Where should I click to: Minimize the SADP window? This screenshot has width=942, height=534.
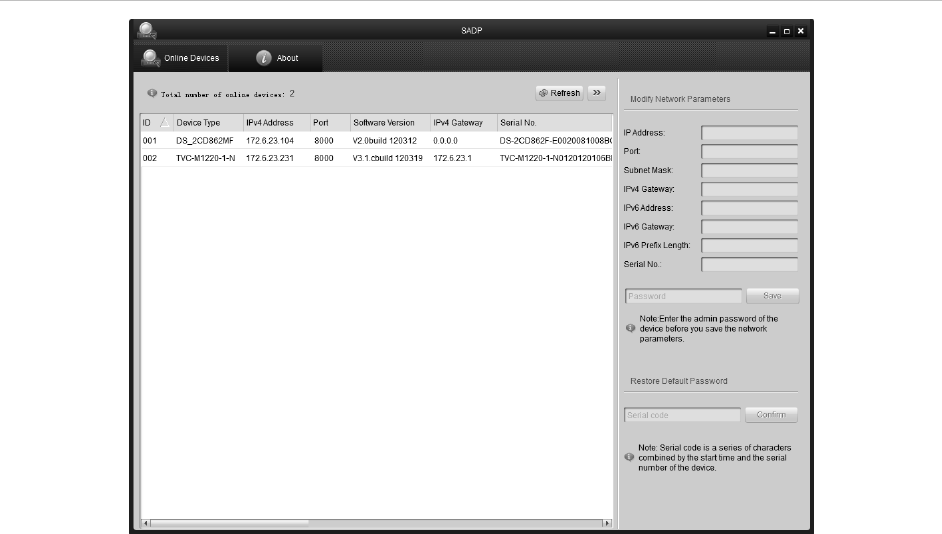click(x=773, y=31)
